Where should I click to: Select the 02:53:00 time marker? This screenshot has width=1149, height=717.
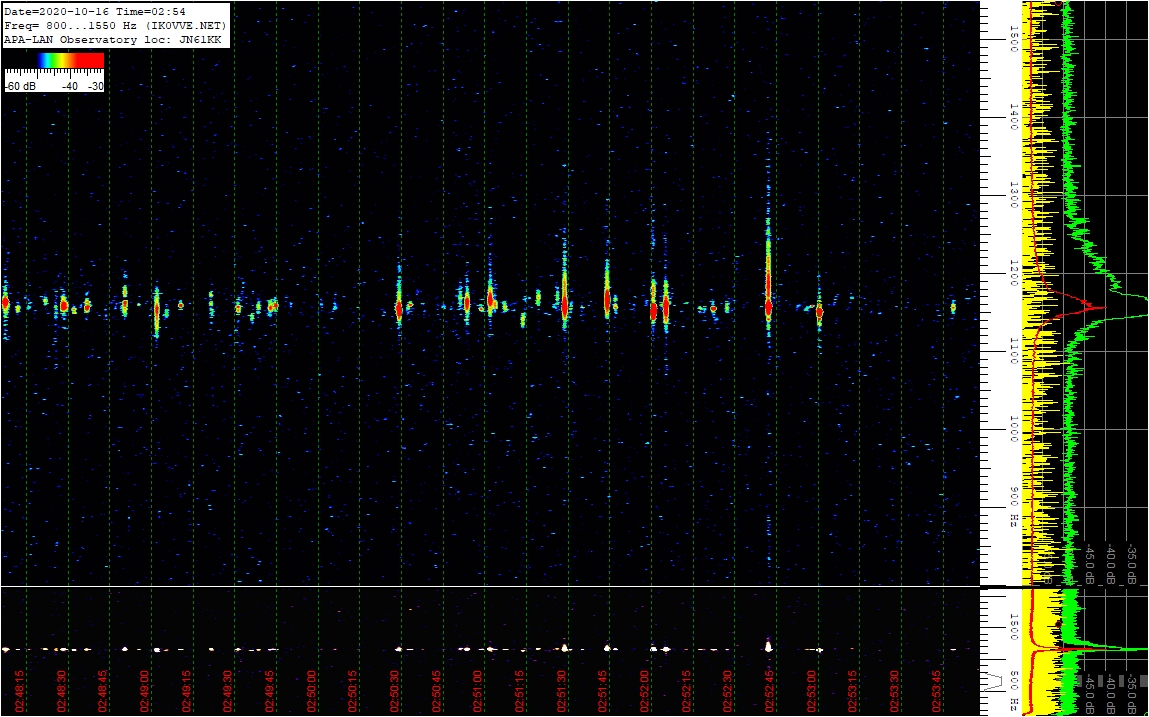(813, 691)
